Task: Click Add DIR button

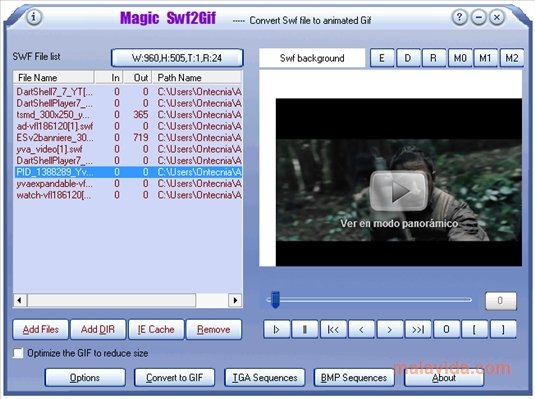Action: point(98,329)
